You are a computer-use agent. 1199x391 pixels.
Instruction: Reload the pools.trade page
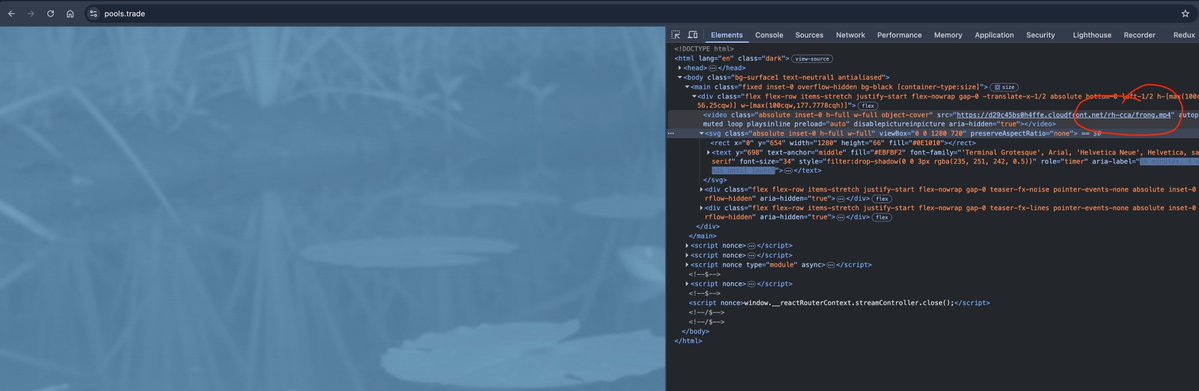click(50, 14)
